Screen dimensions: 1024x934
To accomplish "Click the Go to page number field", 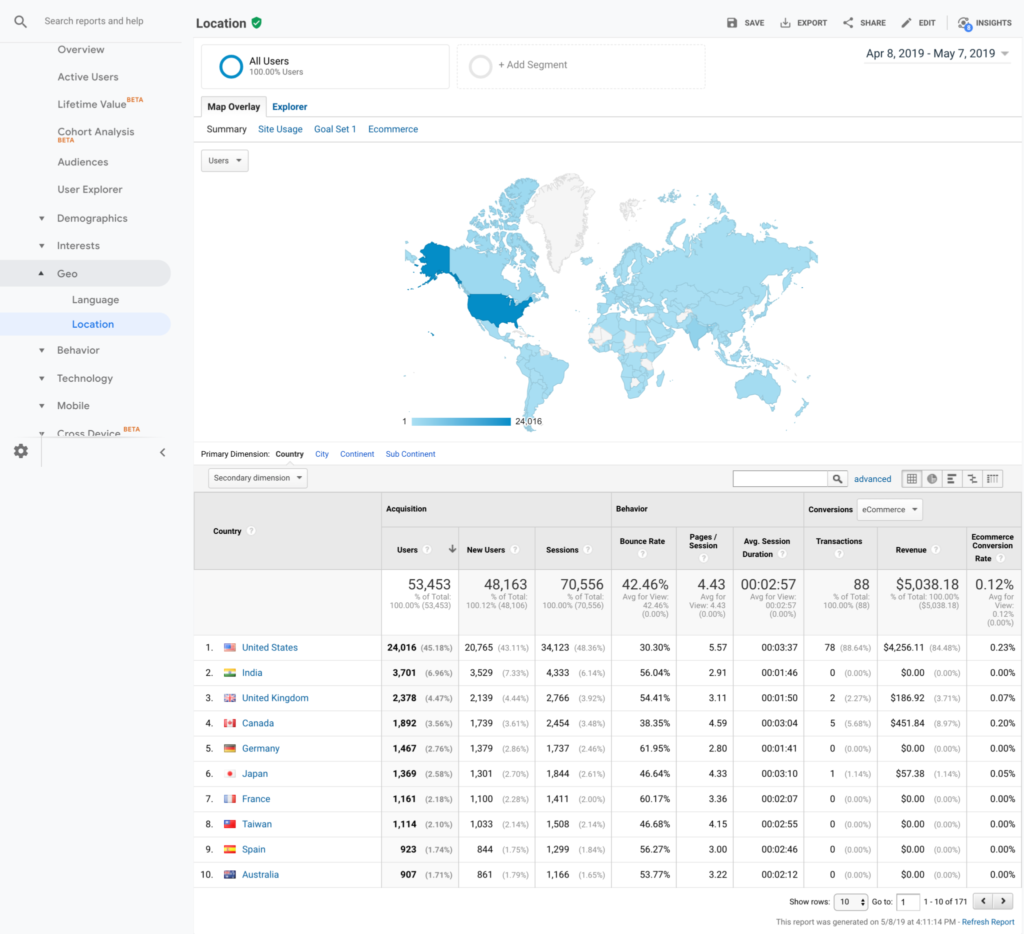I will [x=908, y=902].
